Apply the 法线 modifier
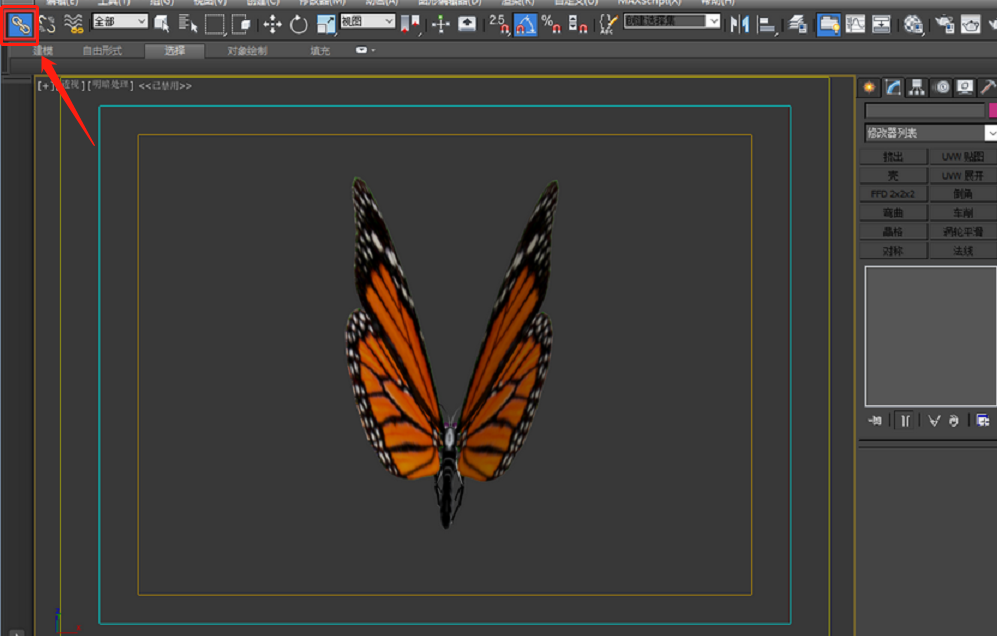This screenshot has width=997, height=636. tap(963, 251)
